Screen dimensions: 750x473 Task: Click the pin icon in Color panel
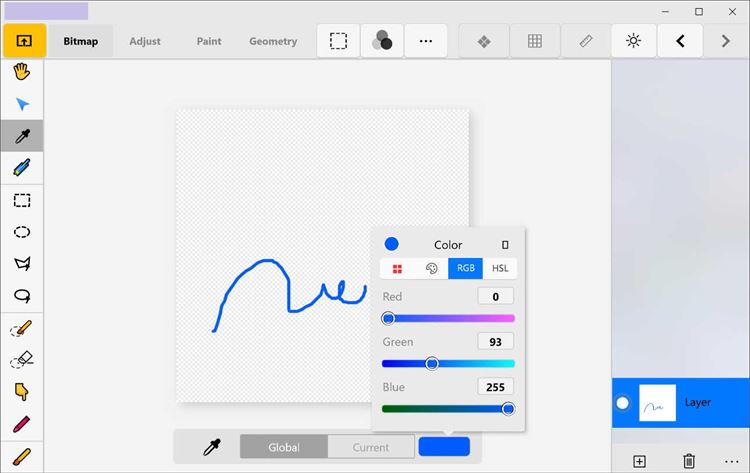tap(505, 245)
